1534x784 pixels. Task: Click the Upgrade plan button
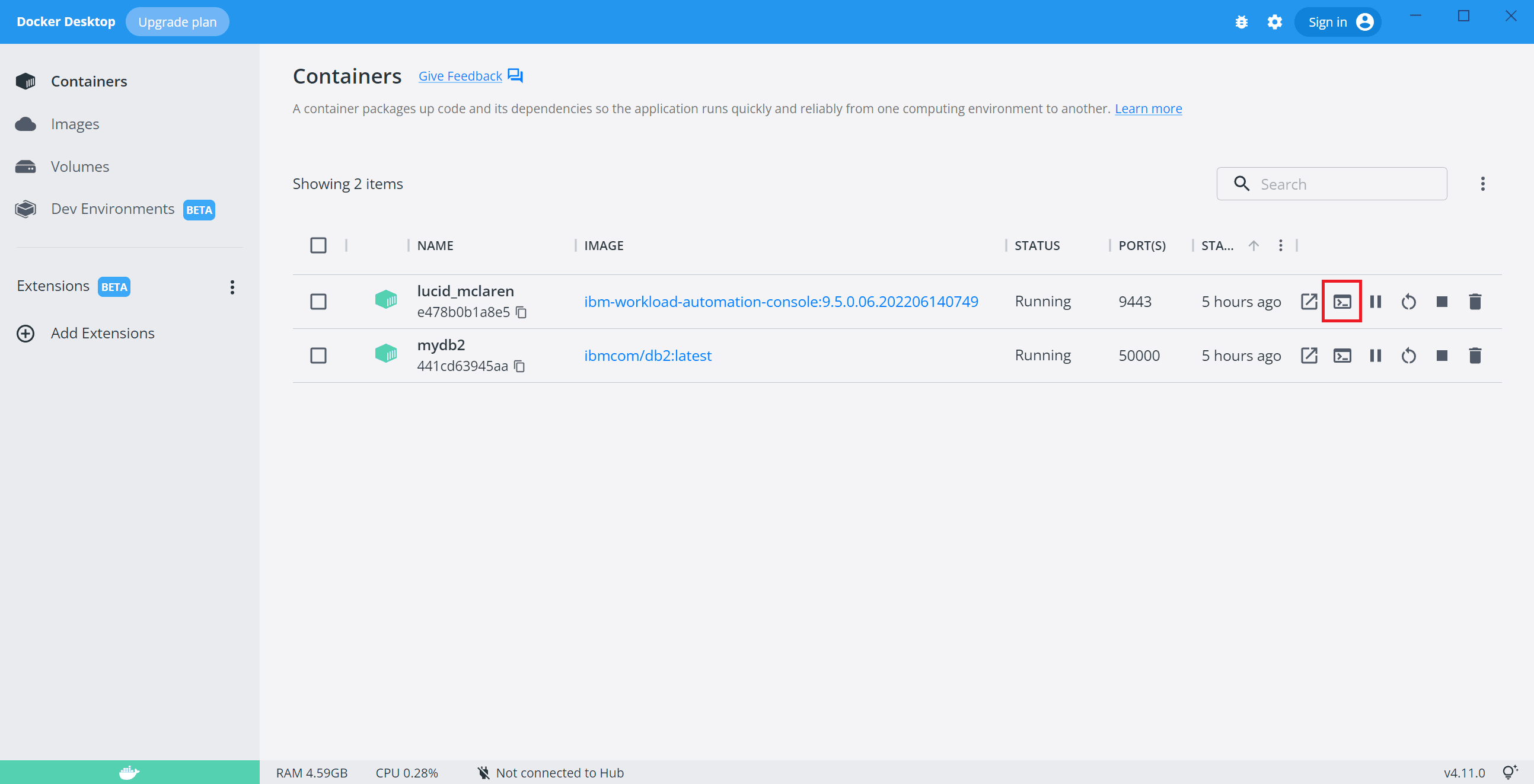coord(177,22)
